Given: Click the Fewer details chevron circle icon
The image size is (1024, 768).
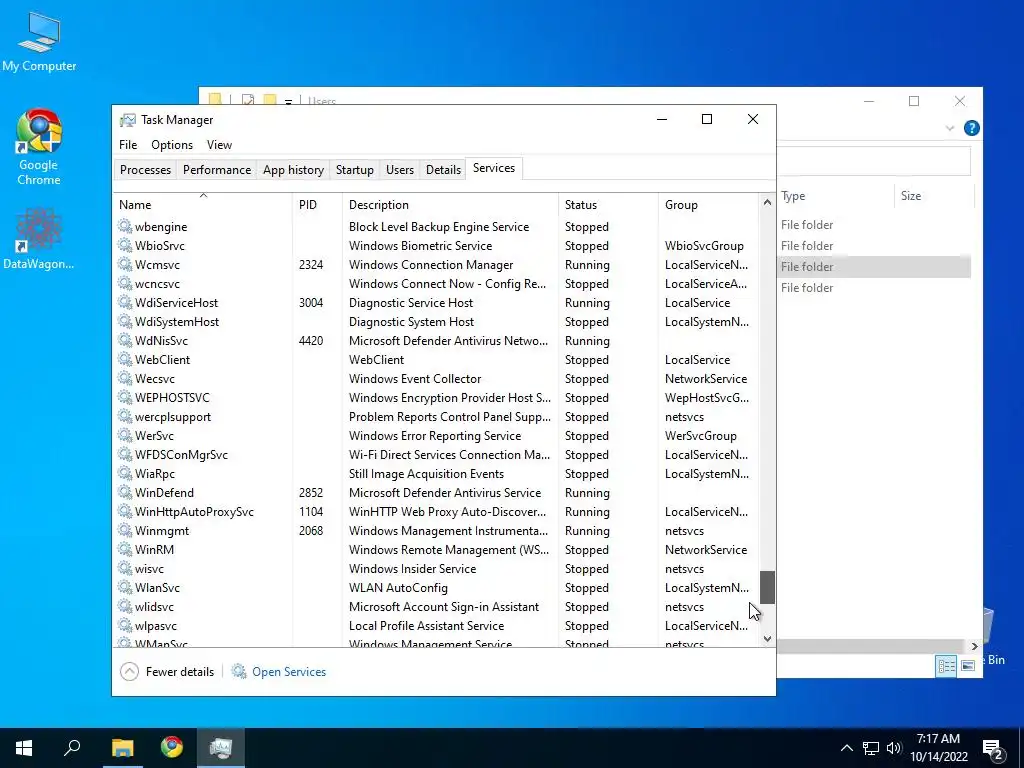Looking at the screenshot, I should tap(129, 671).
